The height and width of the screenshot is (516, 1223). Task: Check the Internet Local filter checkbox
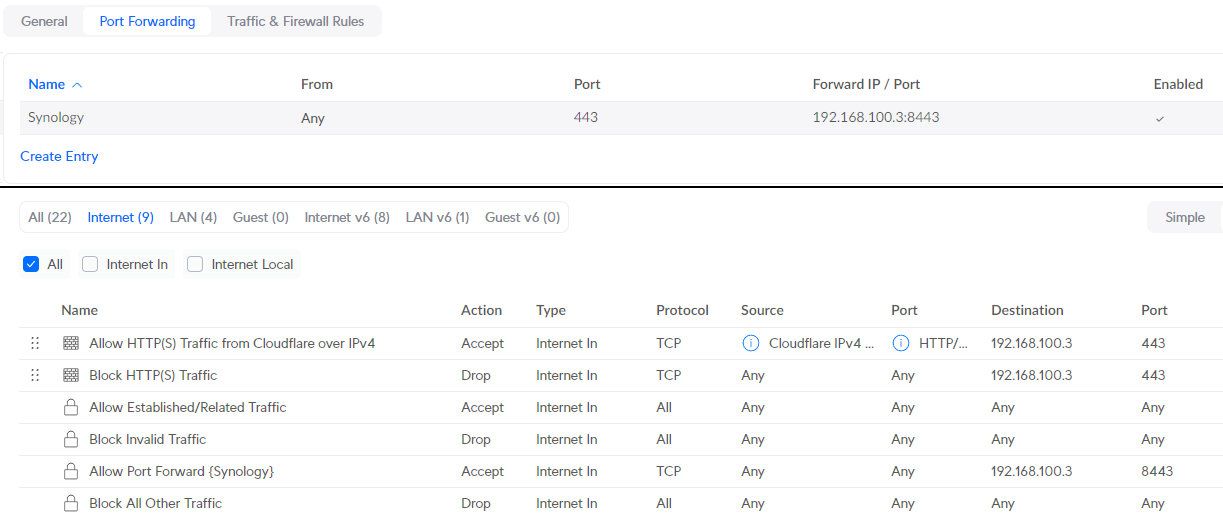tap(195, 264)
